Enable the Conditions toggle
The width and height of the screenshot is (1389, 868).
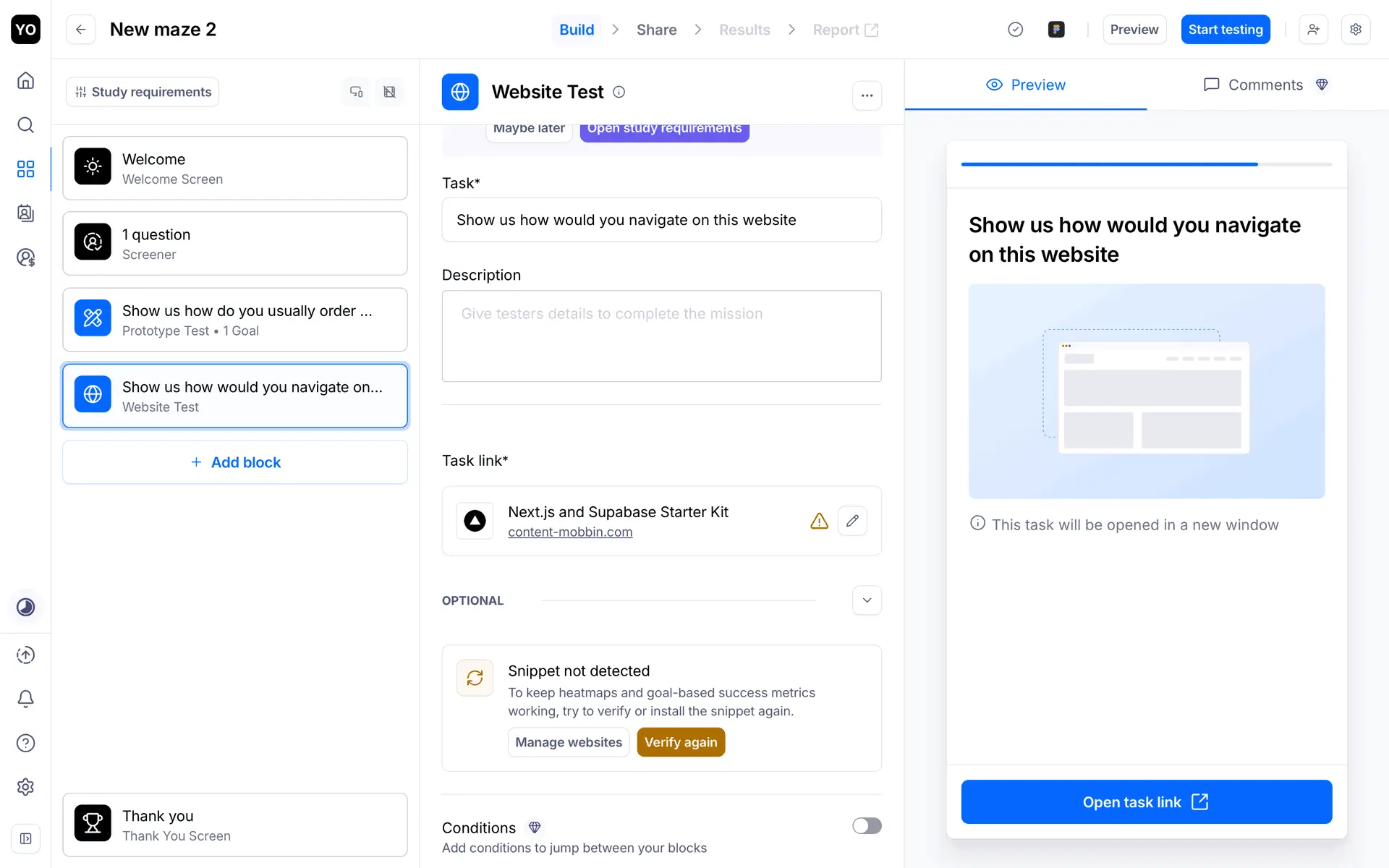[x=866, y=826]
